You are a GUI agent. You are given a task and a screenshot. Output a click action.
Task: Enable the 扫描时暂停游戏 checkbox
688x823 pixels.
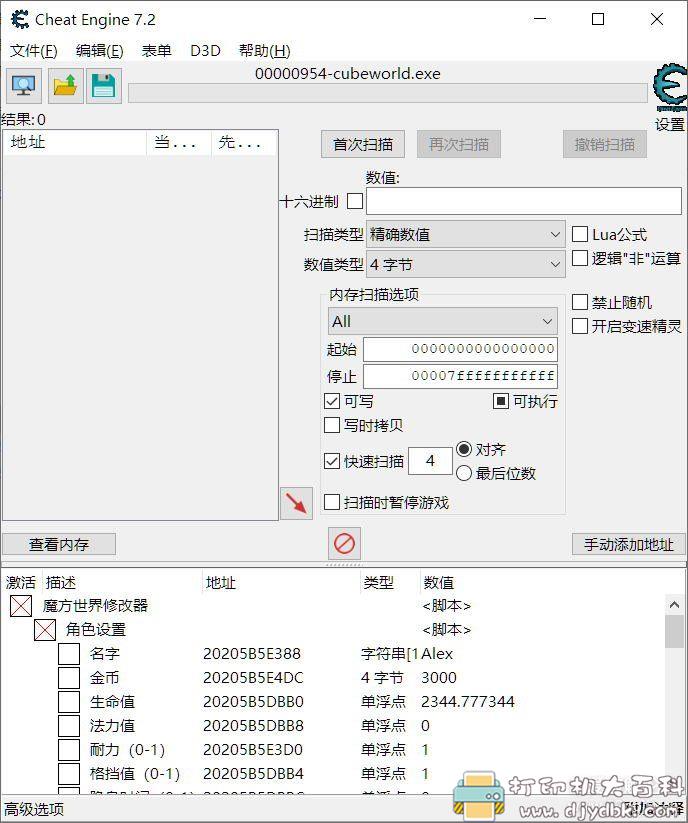(x=332, y=502)
